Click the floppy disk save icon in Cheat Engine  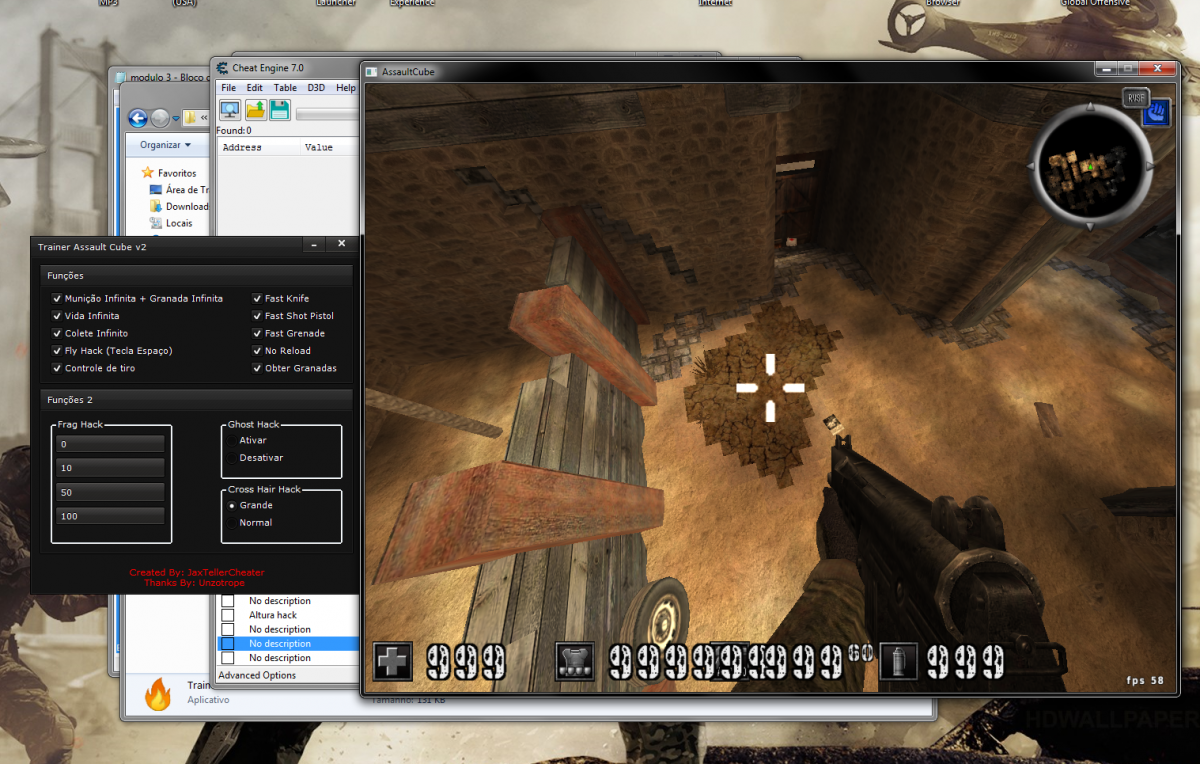point(280,110)
